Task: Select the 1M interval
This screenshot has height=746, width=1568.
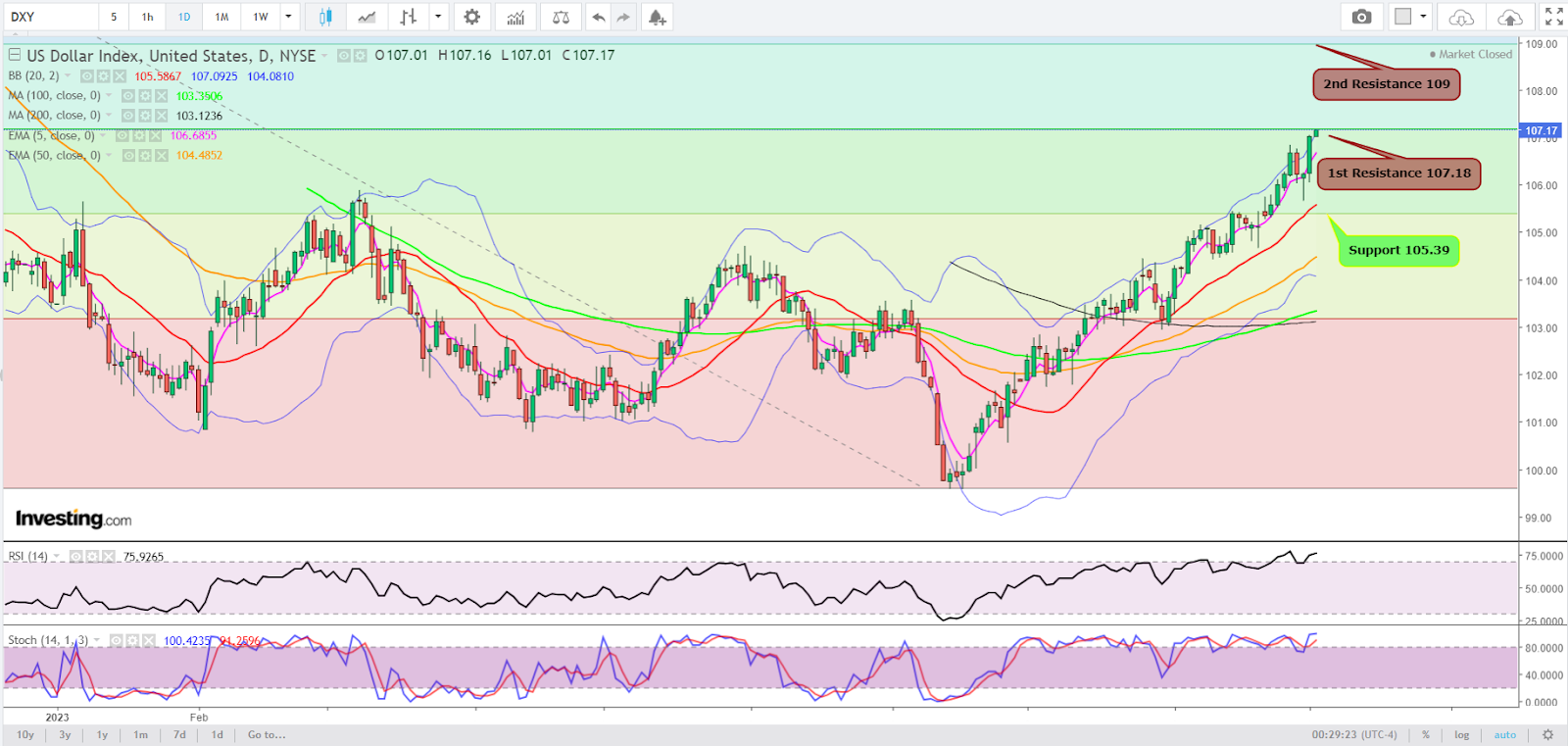Action: coord(221,17)
